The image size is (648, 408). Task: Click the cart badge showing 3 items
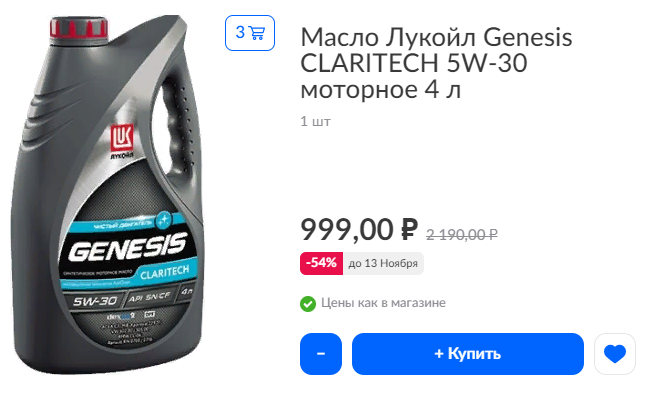(250, 33)
